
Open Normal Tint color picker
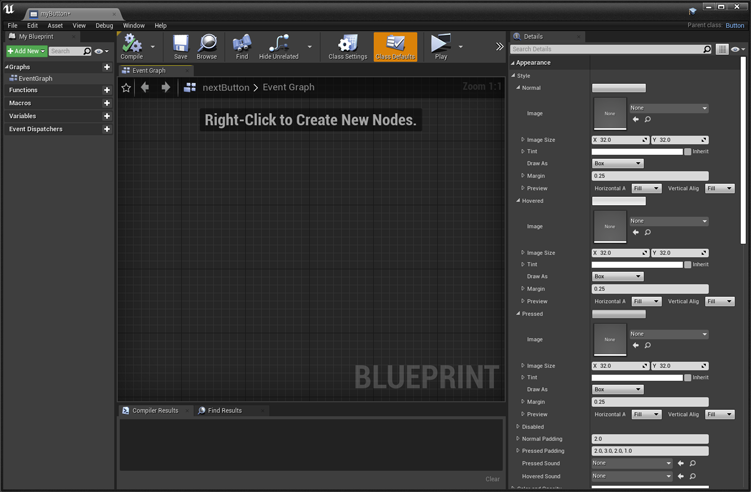point(637,151)
